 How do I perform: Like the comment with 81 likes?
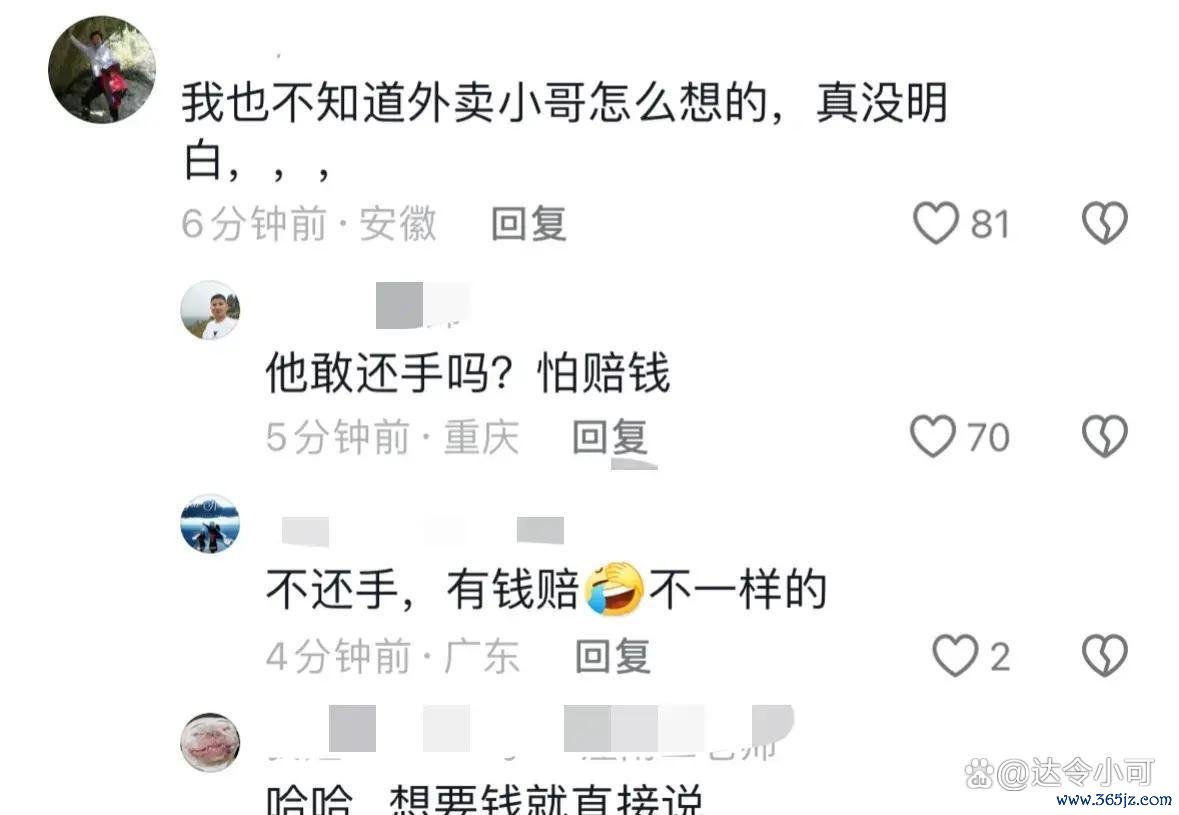936,223
